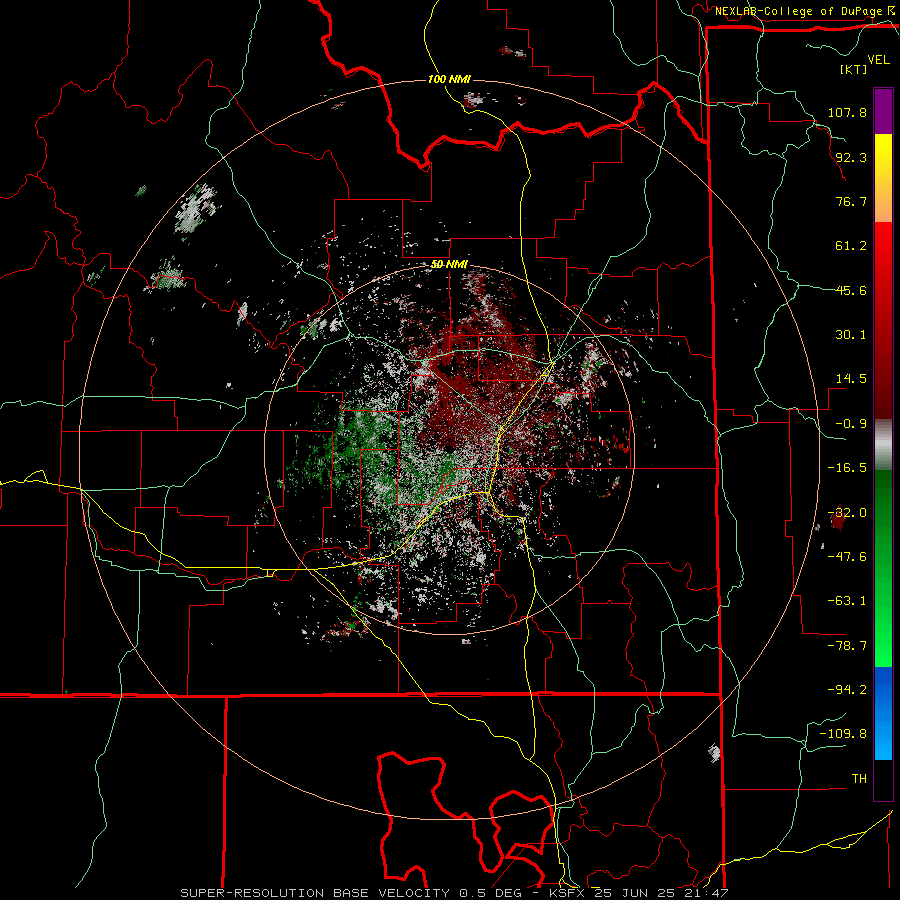Click the -94.2 legend value
Screen dimensions: 900x900
pos(847,689)
